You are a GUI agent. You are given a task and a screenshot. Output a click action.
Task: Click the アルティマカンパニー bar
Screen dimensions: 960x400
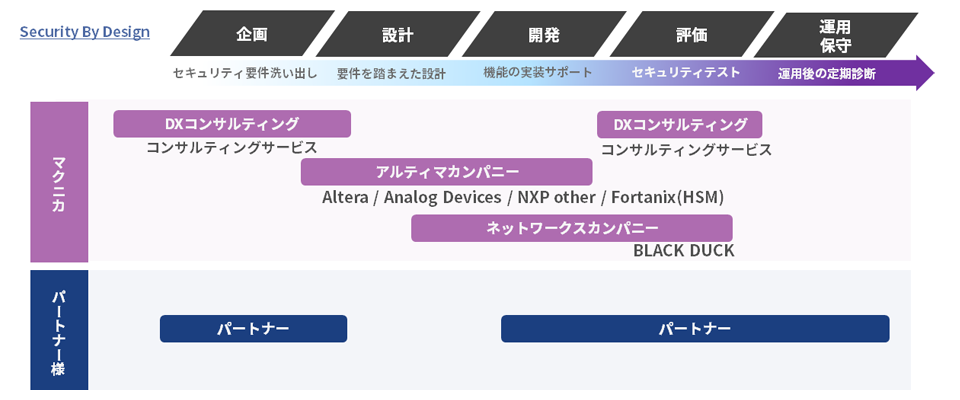point(446,172)
